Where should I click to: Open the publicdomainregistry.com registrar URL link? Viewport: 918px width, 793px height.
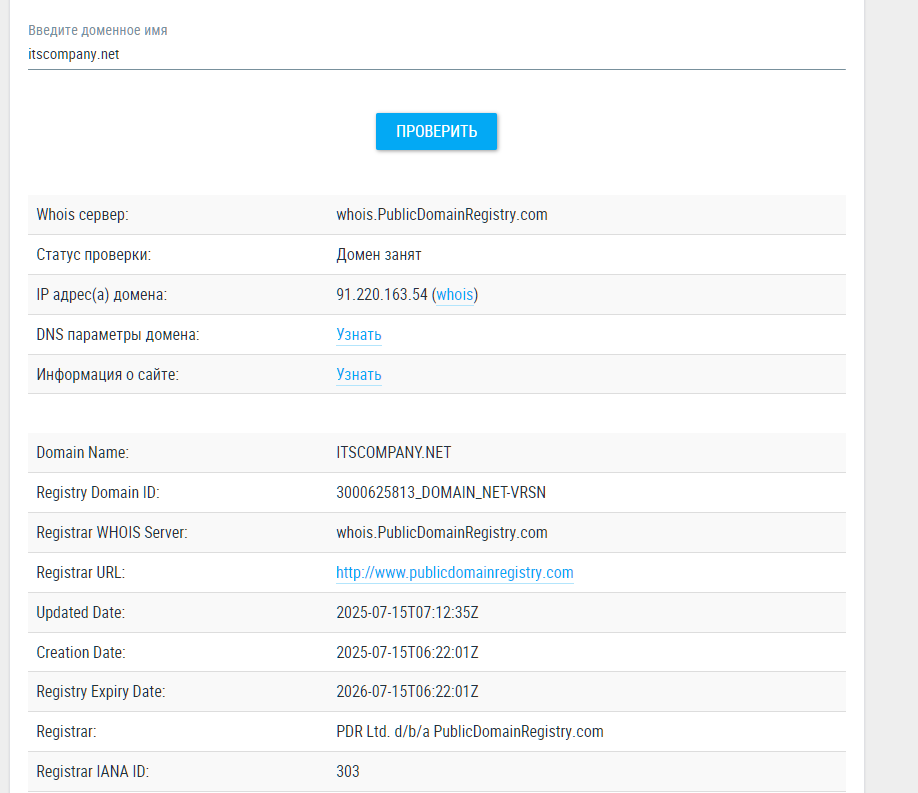point(454,573)
